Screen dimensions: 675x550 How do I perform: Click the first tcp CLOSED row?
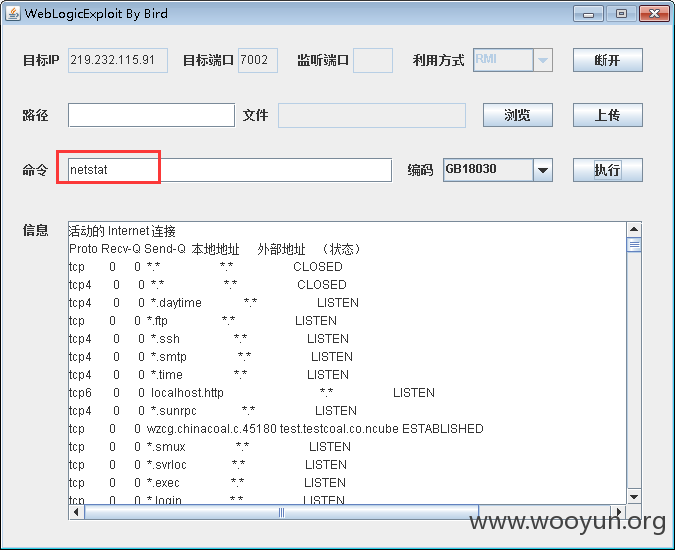coord(206,267)
